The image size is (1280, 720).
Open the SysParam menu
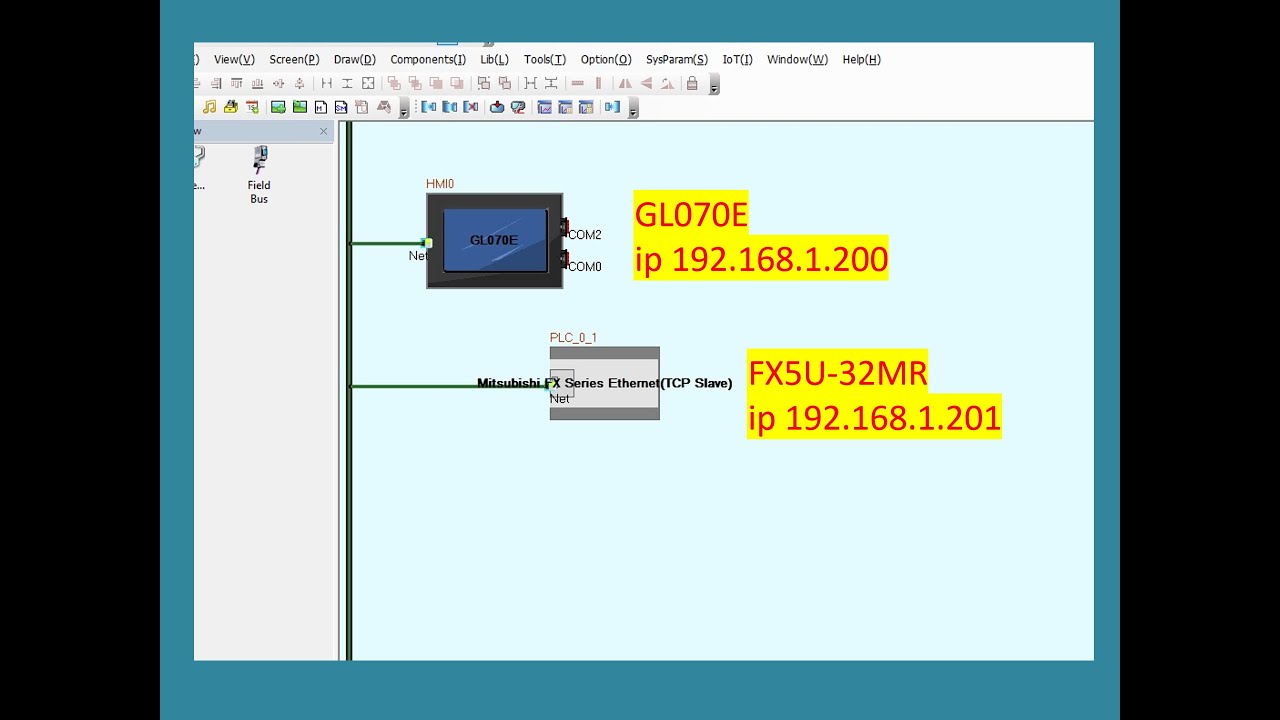pos(676,60)
